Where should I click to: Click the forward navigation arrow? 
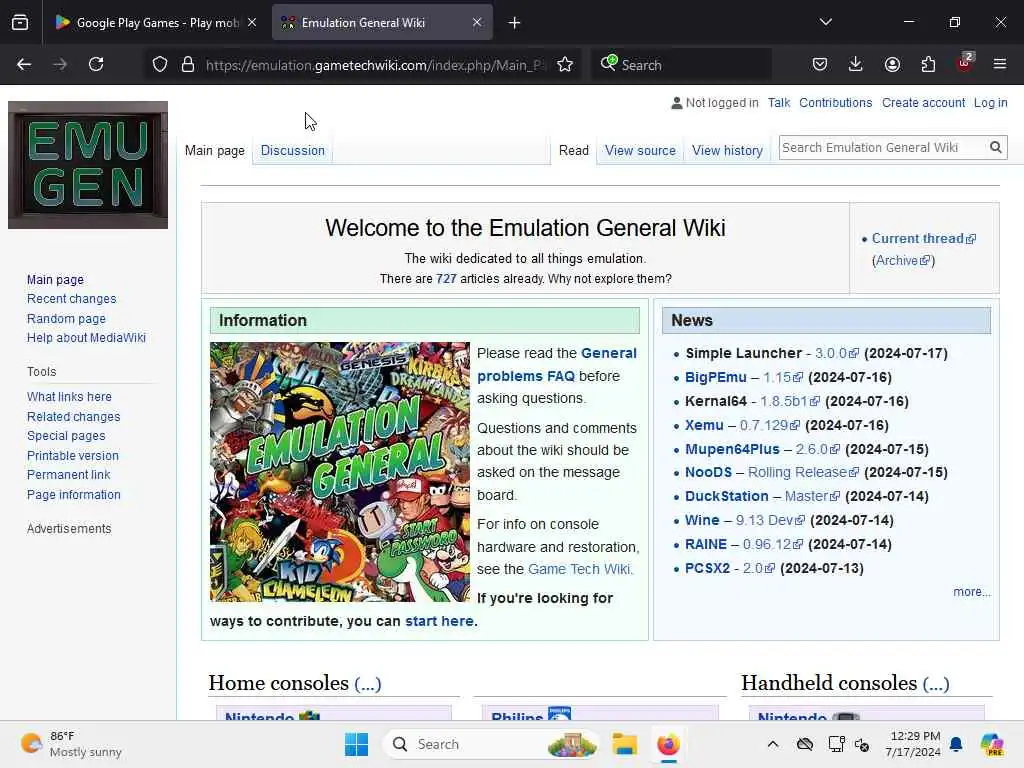coord(60,64)
